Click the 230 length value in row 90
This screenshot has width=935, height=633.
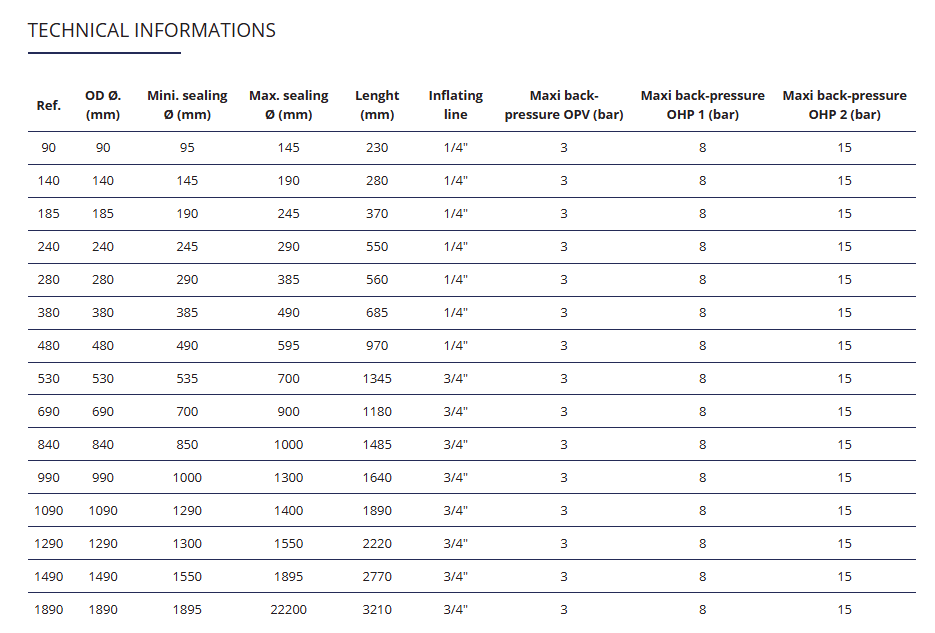coord(377,147)
